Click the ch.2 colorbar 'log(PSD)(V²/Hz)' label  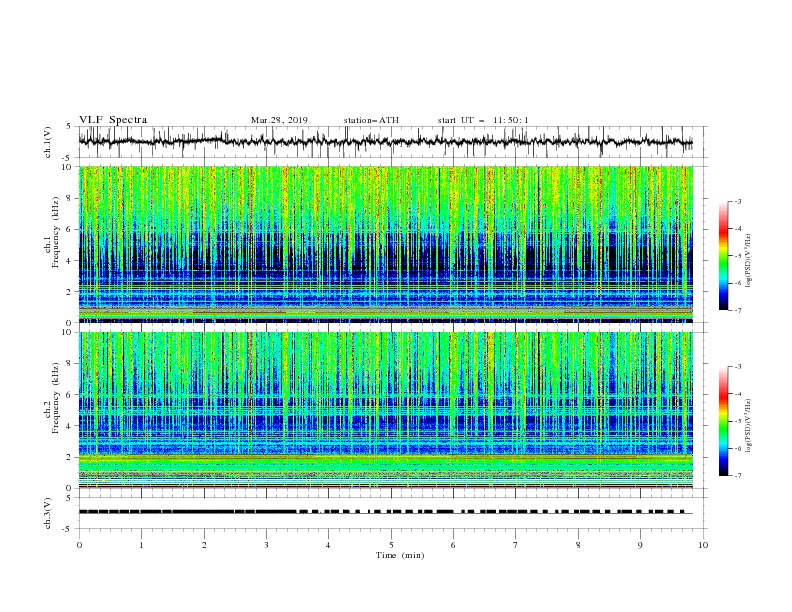[749, 425]
